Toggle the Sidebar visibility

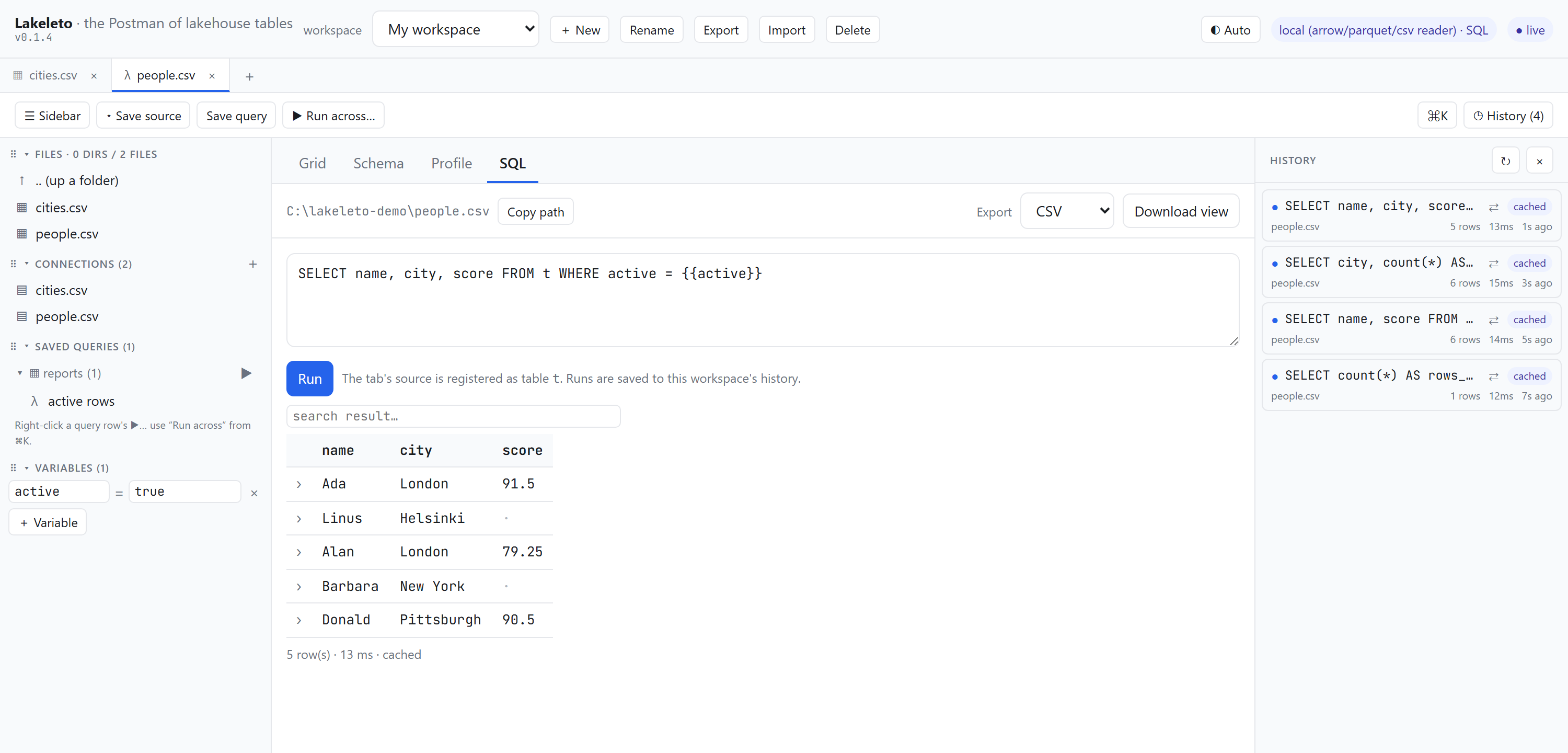[52, 116]
